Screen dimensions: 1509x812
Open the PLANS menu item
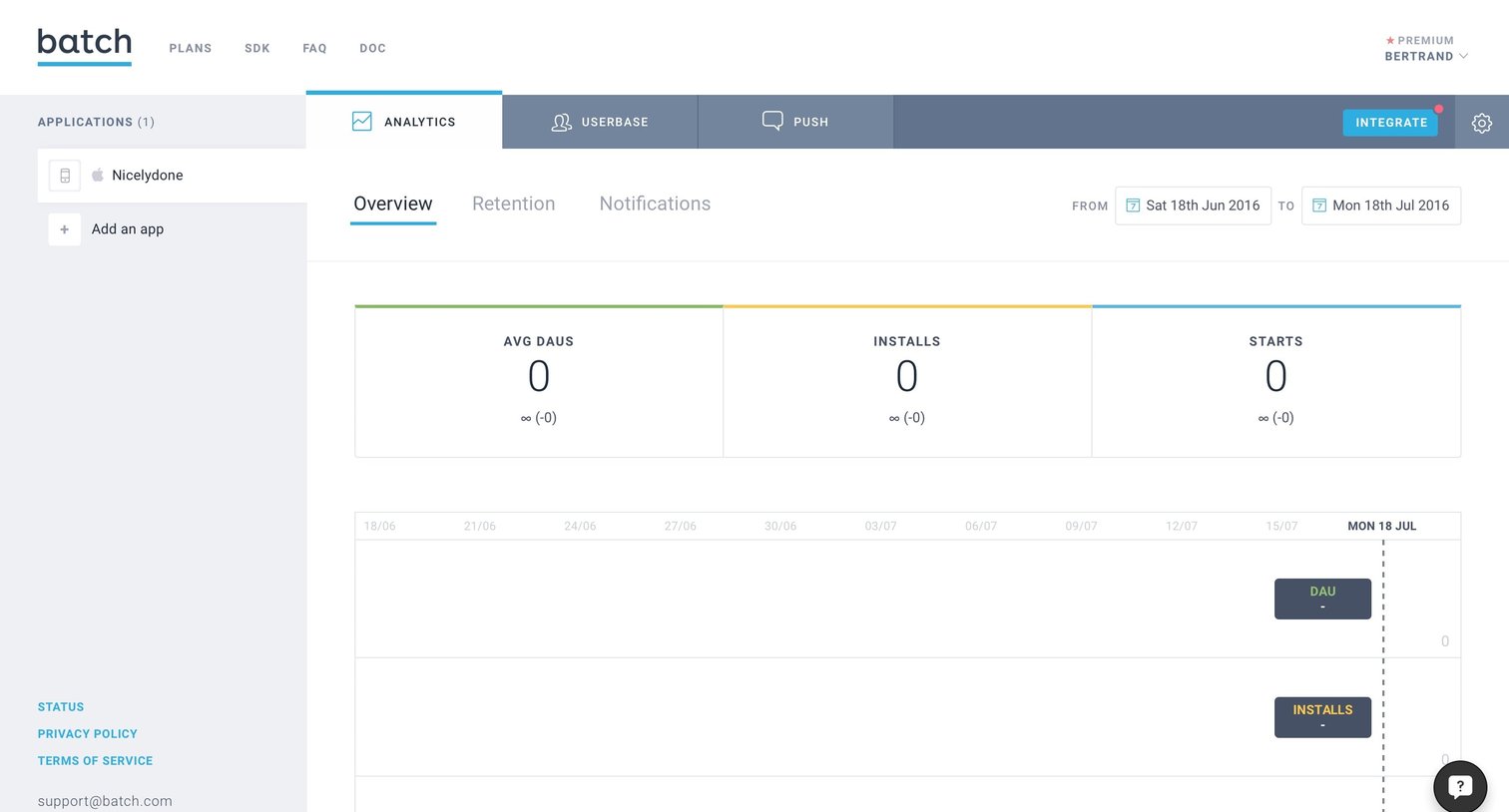[x=191, y=48]
